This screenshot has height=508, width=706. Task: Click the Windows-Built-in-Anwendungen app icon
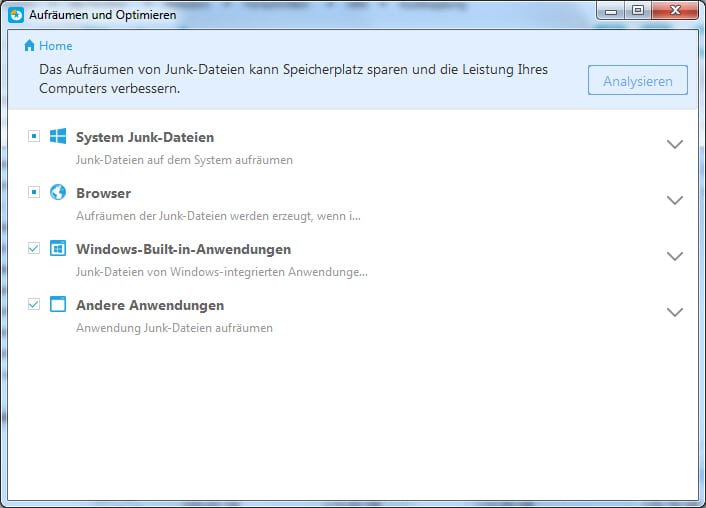tap(58, 248)
